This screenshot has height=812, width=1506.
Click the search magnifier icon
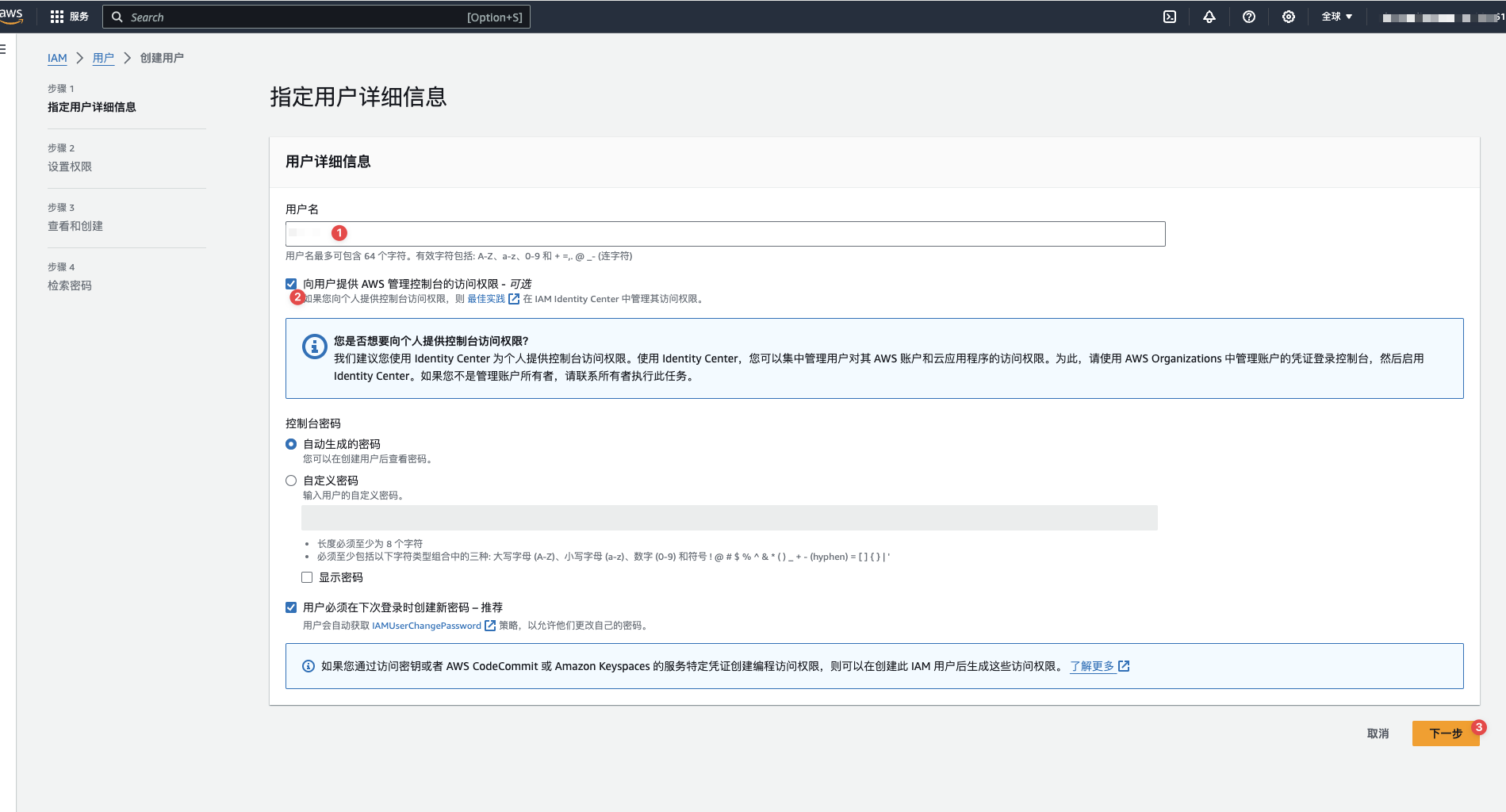pos(117,17)
